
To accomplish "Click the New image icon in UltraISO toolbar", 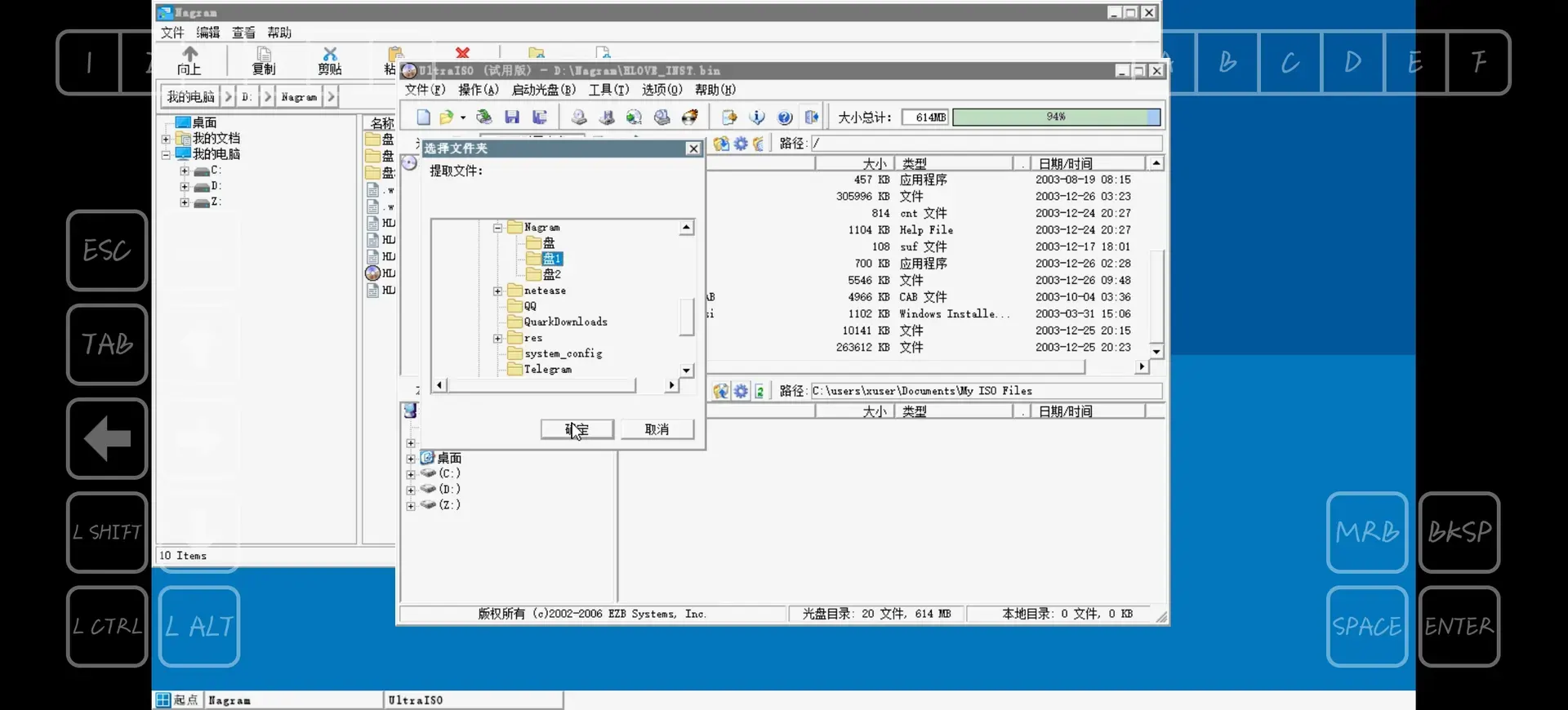I will click(423, 118).
